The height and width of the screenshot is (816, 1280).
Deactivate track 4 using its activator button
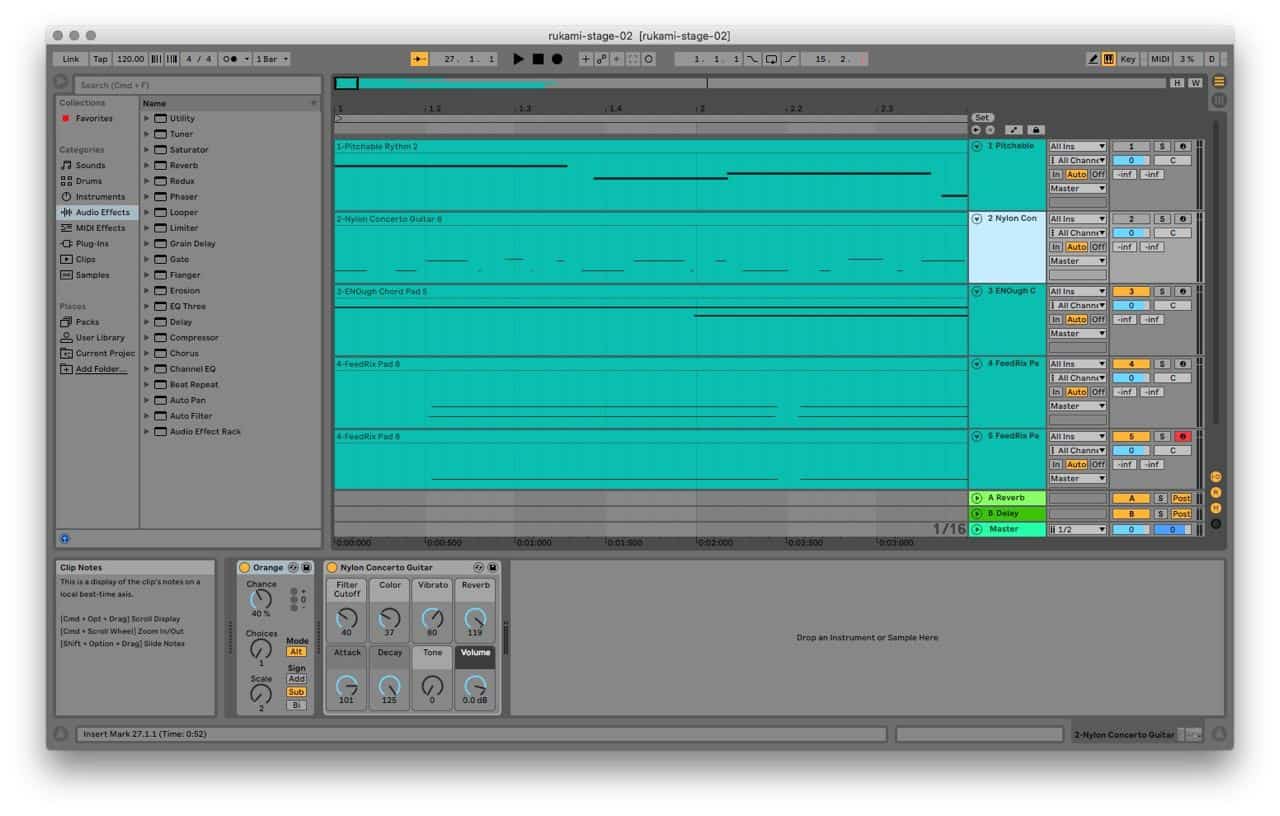(1131, 364)
